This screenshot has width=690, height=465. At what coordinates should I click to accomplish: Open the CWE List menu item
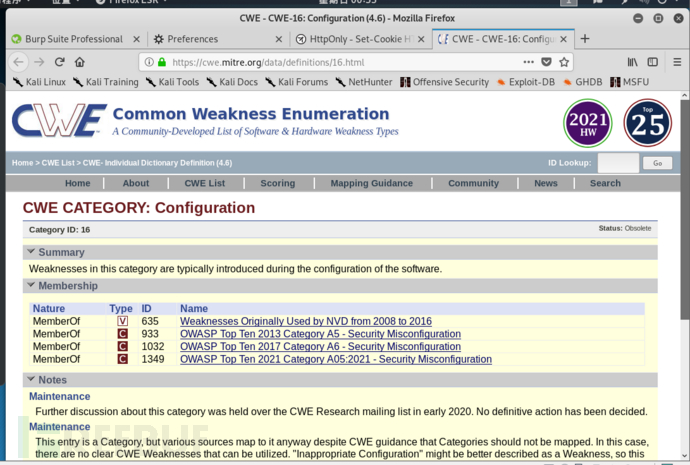tap(205, 183)
